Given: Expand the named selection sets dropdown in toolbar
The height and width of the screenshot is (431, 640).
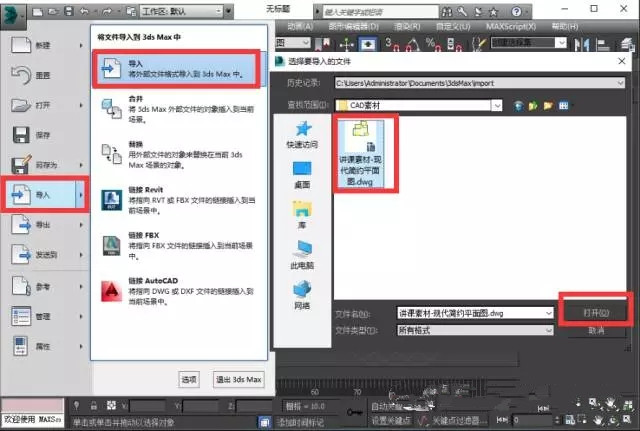Looking at the screenshot, I should click(562, 42).
